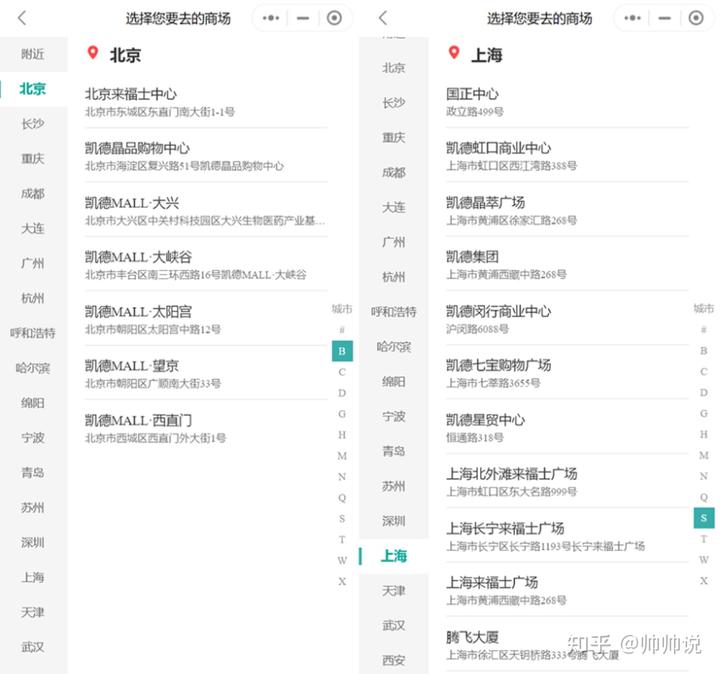Choose 上海长宁来福士广场 mall
The height and width of the screenshot is (674, 720).
568,536
